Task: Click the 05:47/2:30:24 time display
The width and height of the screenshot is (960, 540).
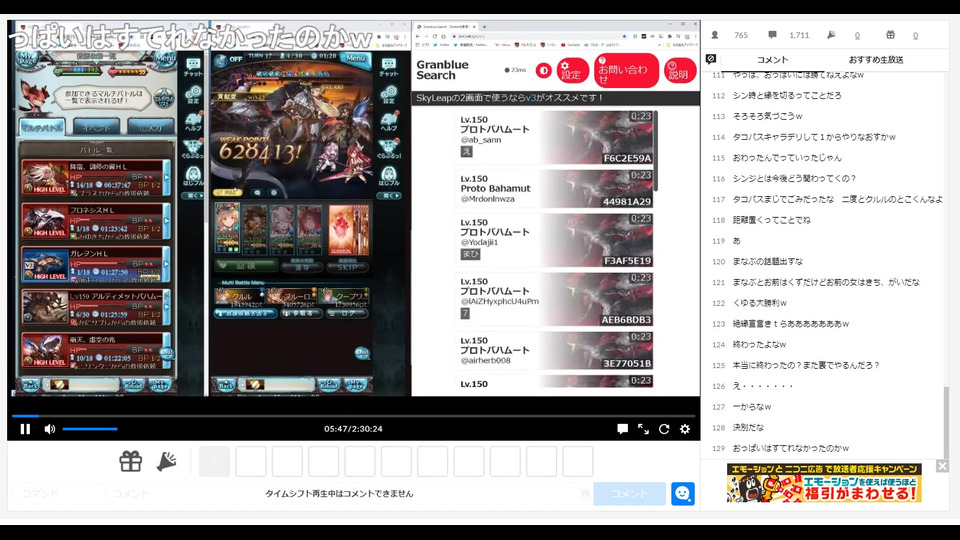Action: (x=353, y=429)
